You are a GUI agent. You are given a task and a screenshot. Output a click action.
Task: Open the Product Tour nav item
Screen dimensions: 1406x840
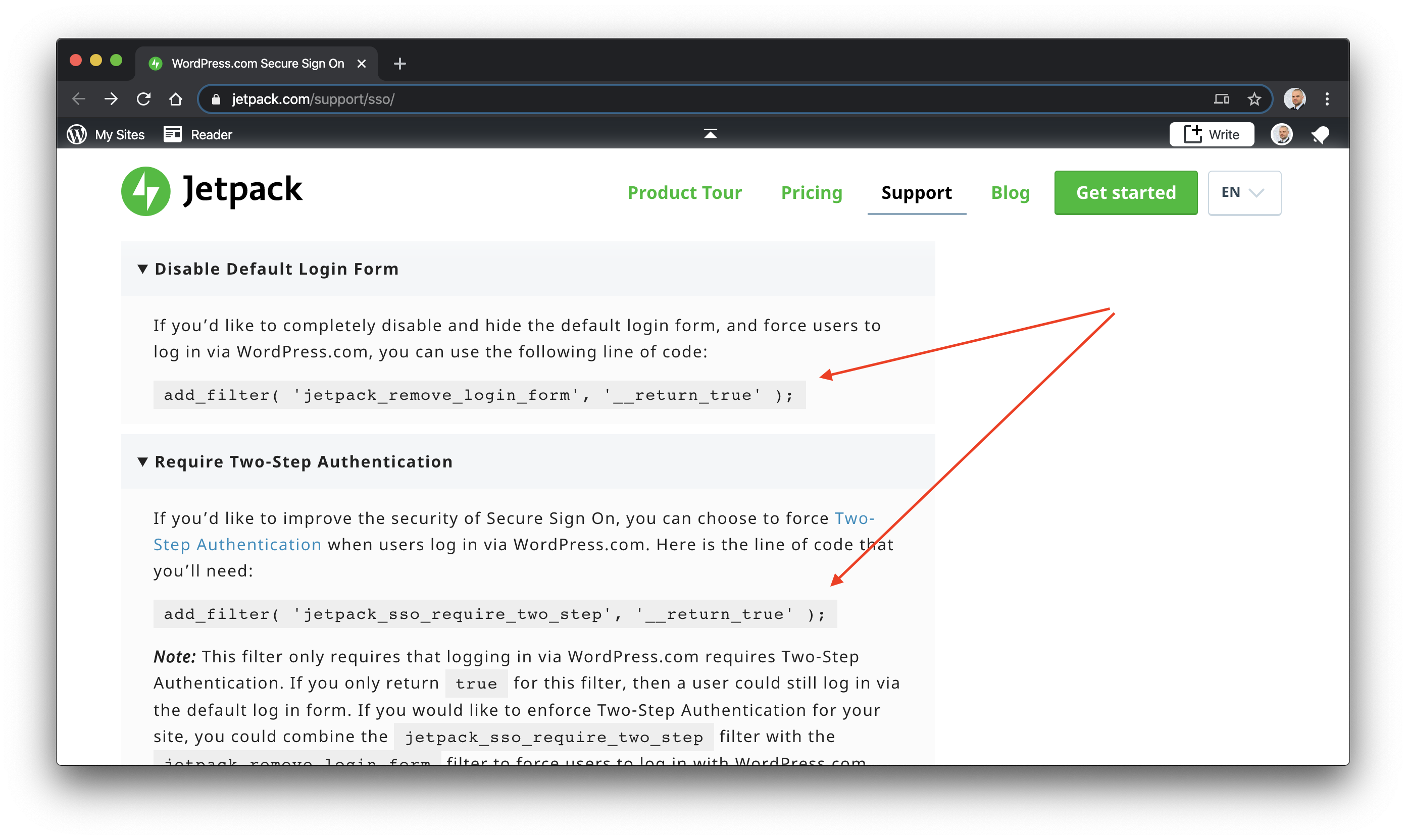click(x=684, y=192)
